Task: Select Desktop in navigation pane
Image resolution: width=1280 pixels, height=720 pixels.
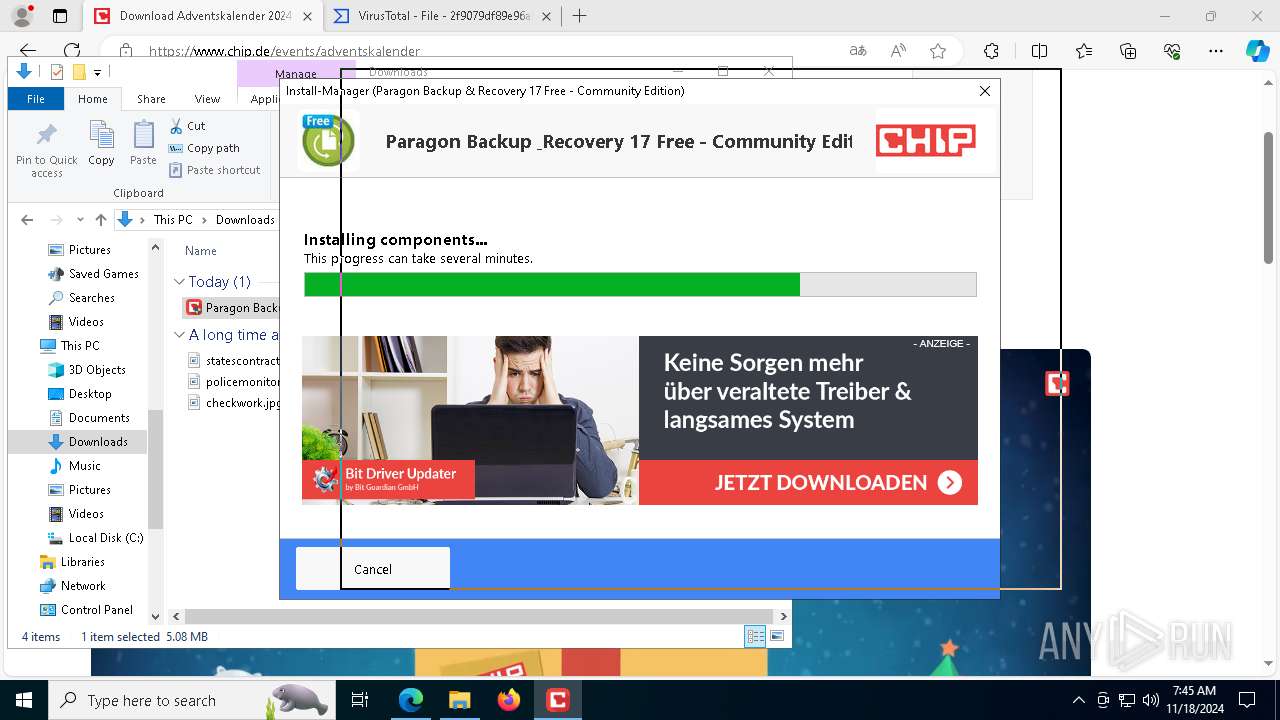Action: click(90, 394)
